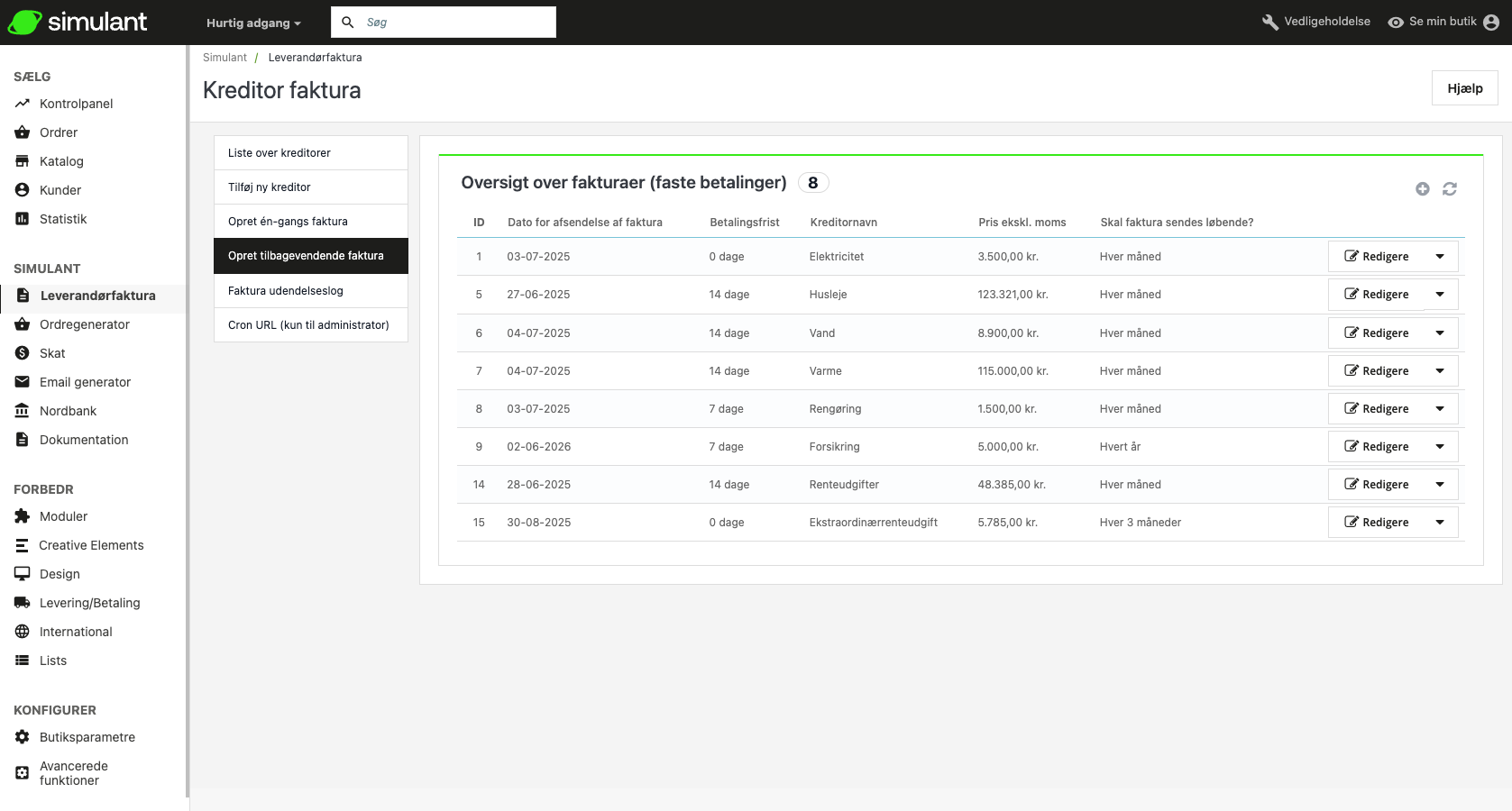Viewport: 1512px width, 811px height.
Task: Click the Hjælp button
Action: (x=1464, y=88)
